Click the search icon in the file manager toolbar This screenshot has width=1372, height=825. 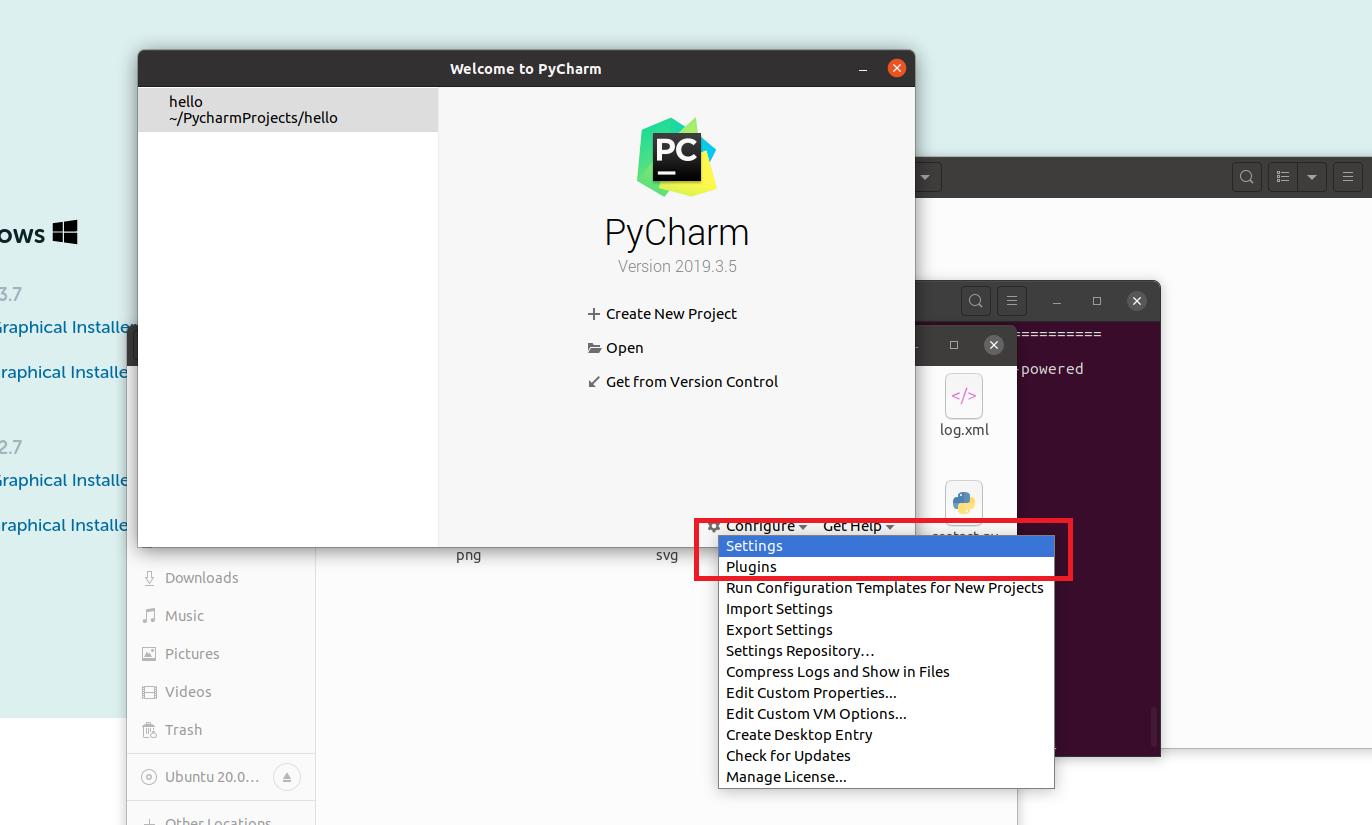(1247, 176)
